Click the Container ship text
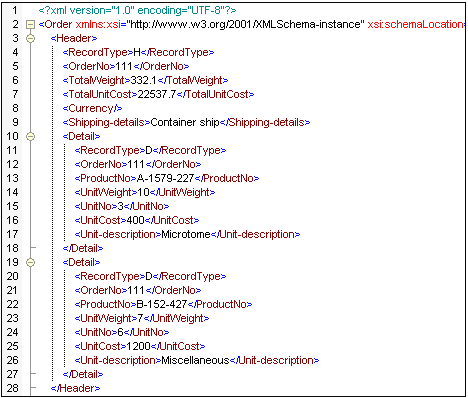Viewport: 468px width, 398px height. pyautogui.click(x=185, y=122)
